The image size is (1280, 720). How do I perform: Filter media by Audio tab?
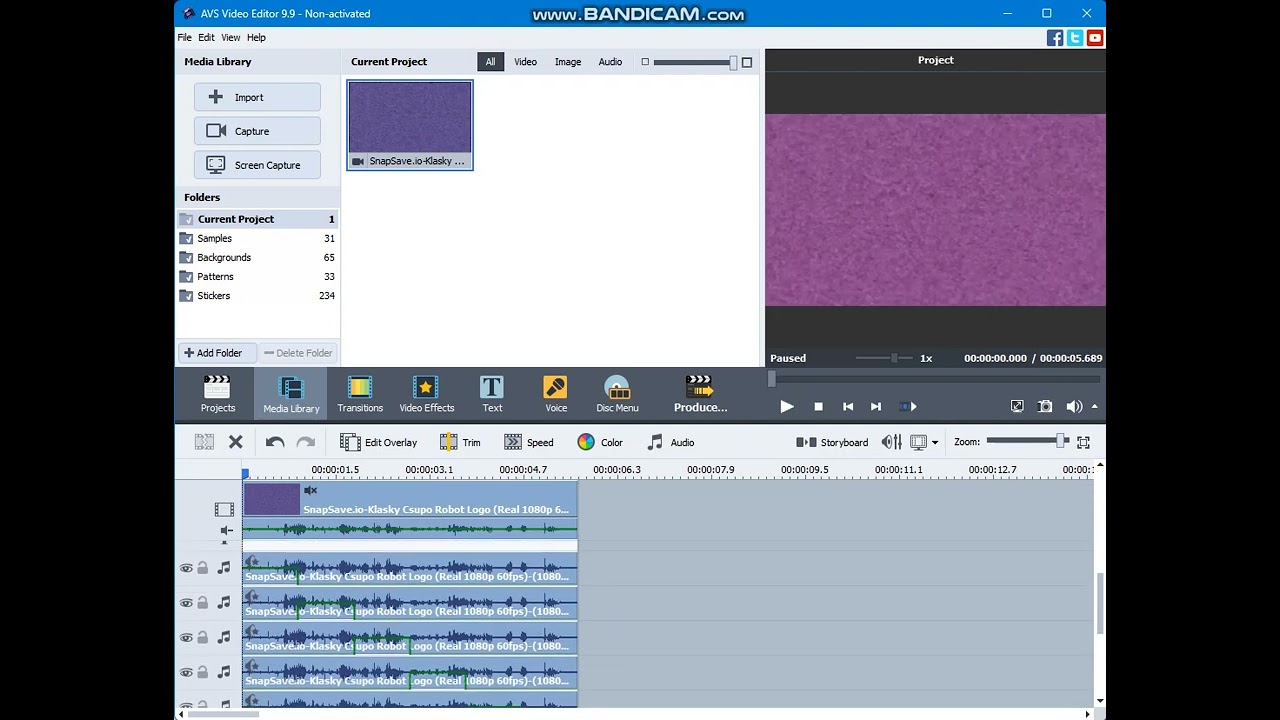610,62
